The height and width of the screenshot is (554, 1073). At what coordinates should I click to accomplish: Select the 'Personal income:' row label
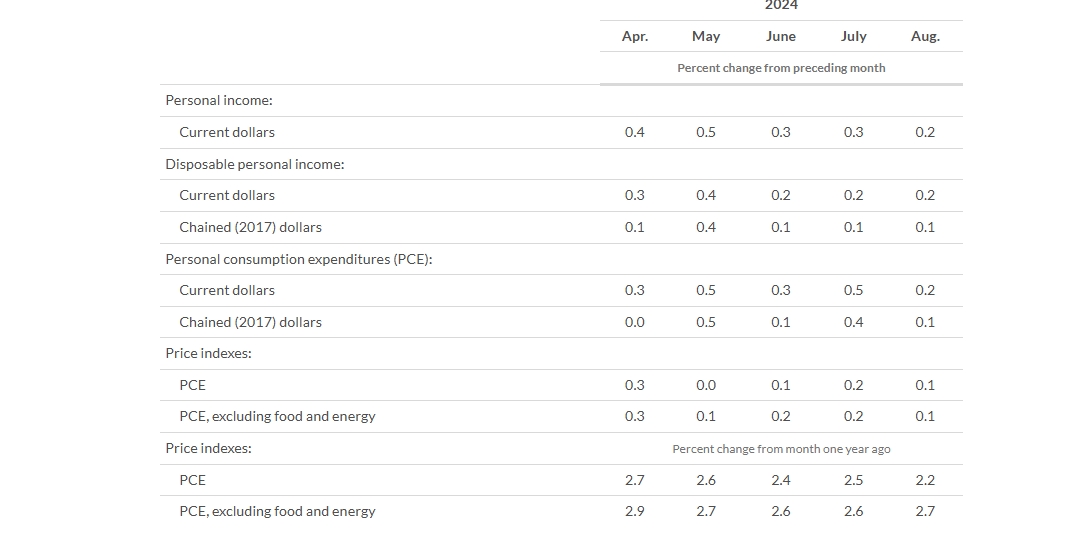click(219, 101)
